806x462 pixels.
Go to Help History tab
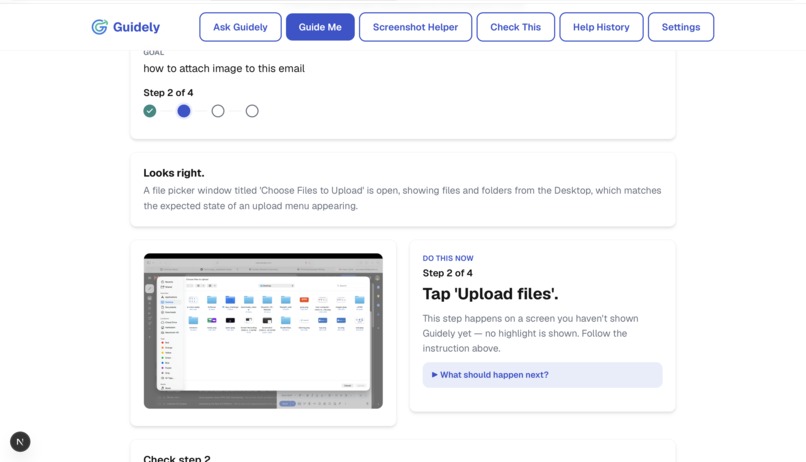coord(601,27)
